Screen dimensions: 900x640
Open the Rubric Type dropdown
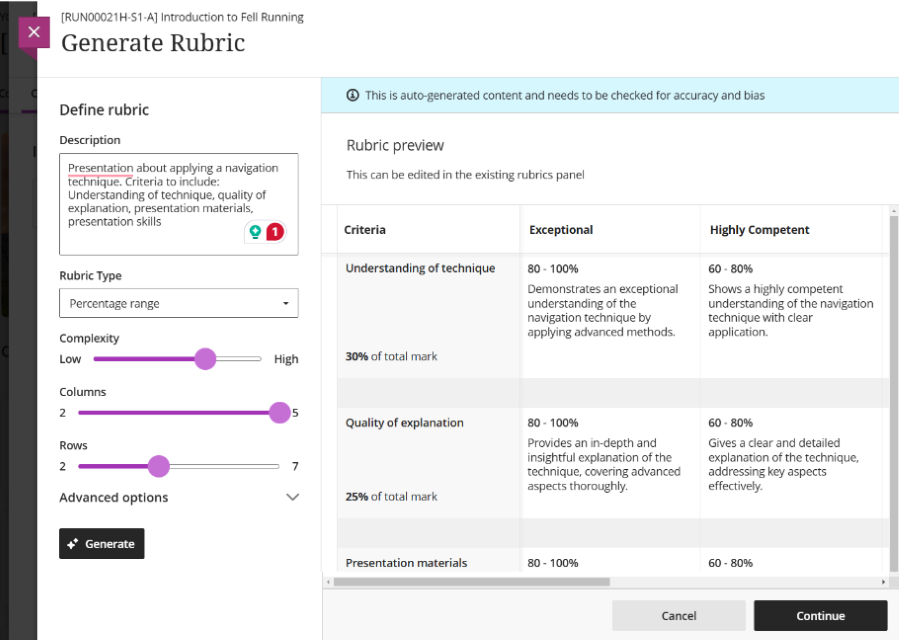[178, 303]
